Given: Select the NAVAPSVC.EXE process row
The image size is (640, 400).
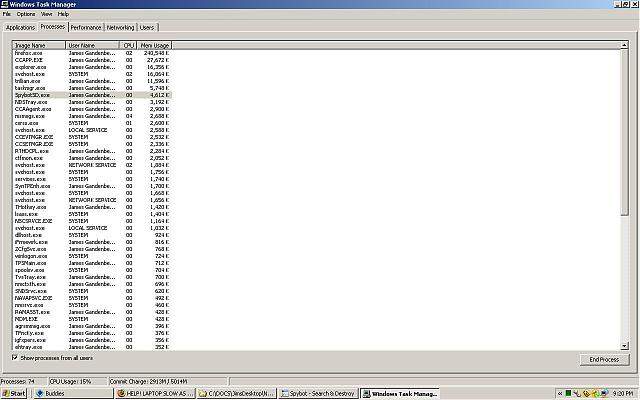Looking at the screenshot, I should pyautogui.click(x=92, y=298).
